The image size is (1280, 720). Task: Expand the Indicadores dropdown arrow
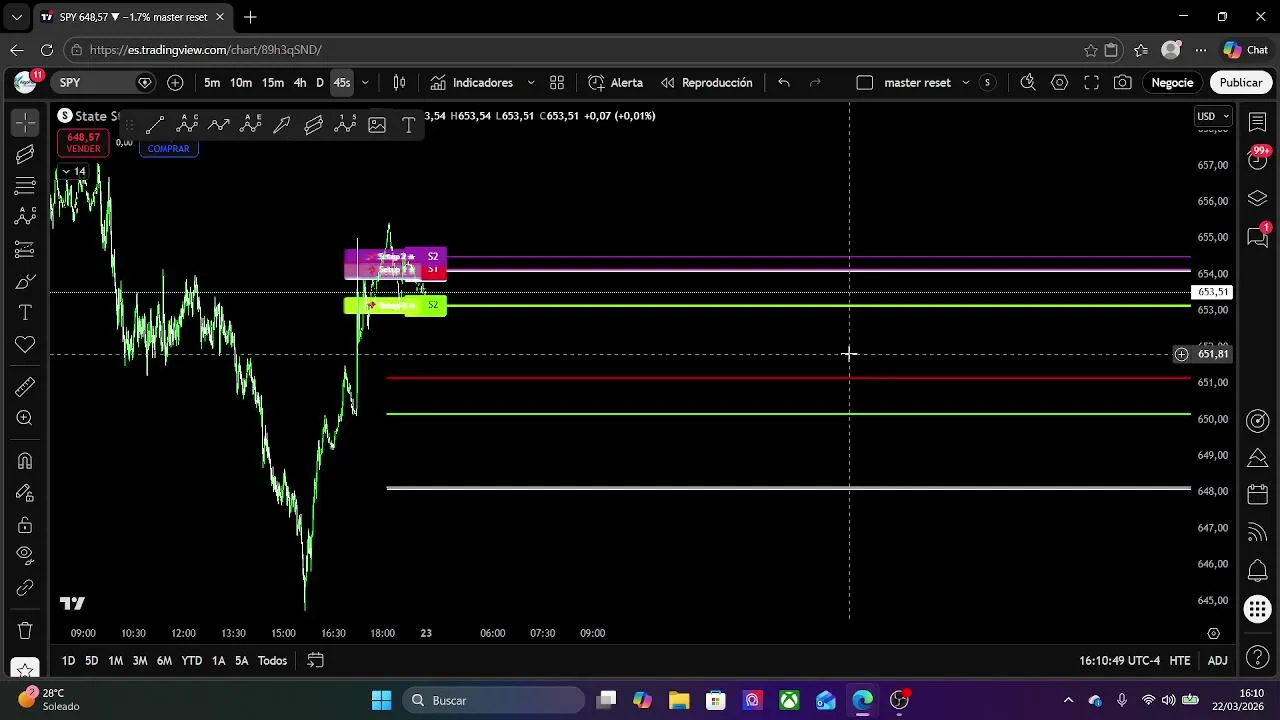[531, 83]
